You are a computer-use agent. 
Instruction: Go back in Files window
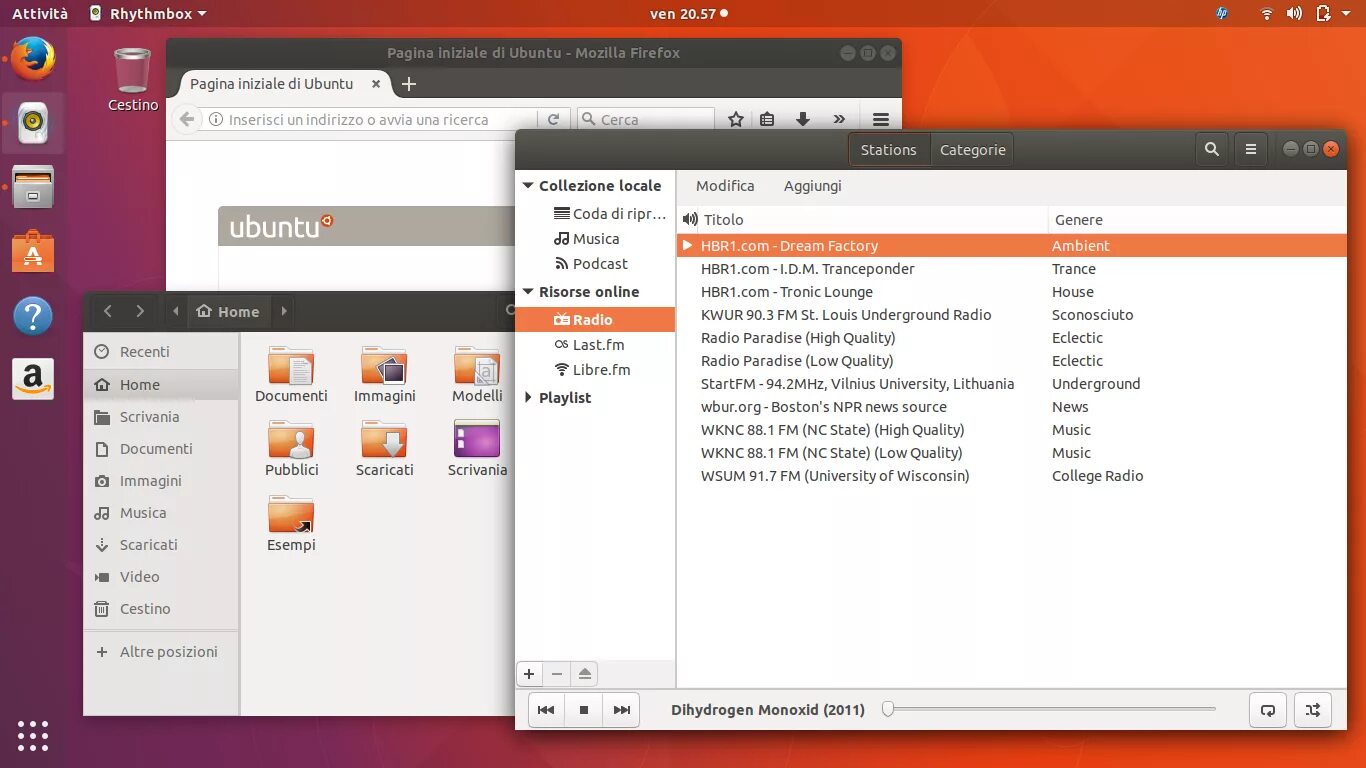(108, 311)
